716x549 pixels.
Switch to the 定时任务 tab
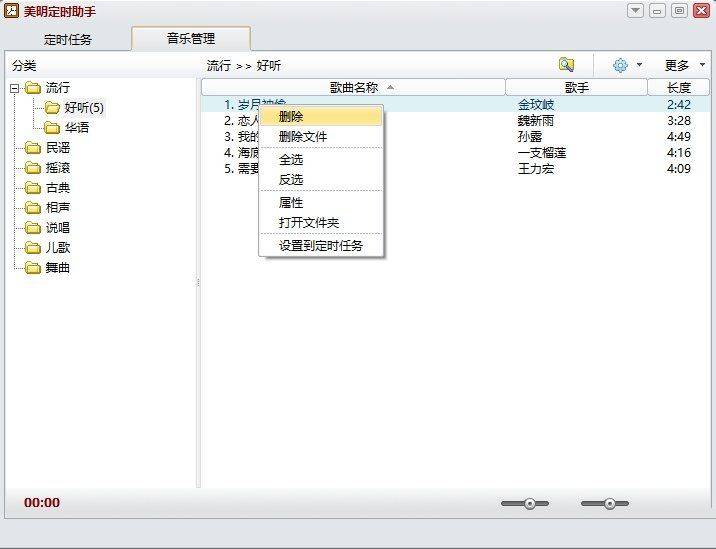tap(68, 40)
